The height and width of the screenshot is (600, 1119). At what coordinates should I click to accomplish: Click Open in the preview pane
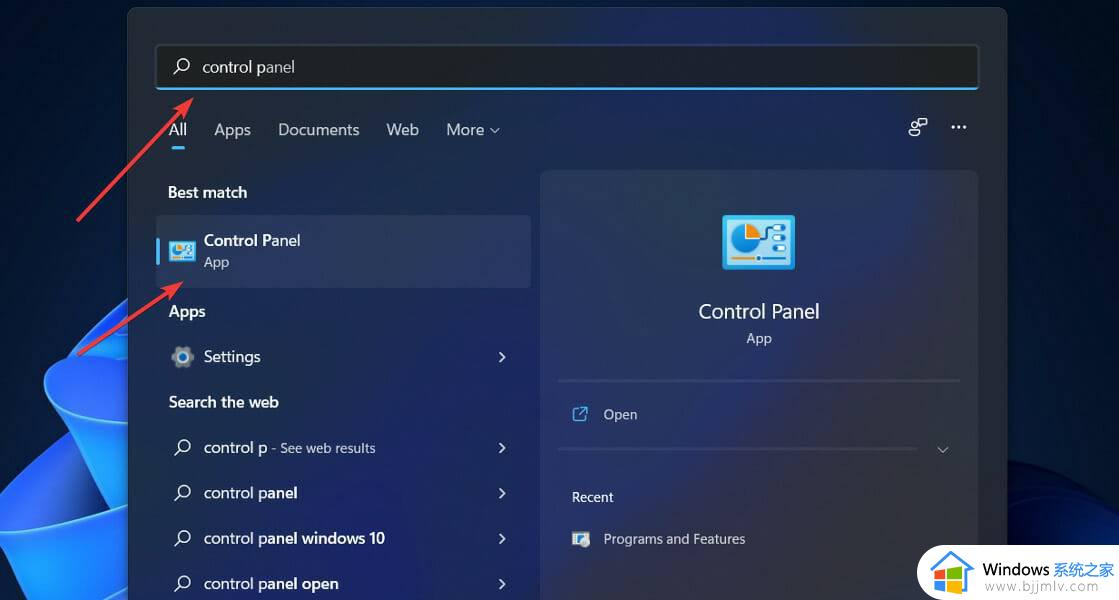click(620, 415)
